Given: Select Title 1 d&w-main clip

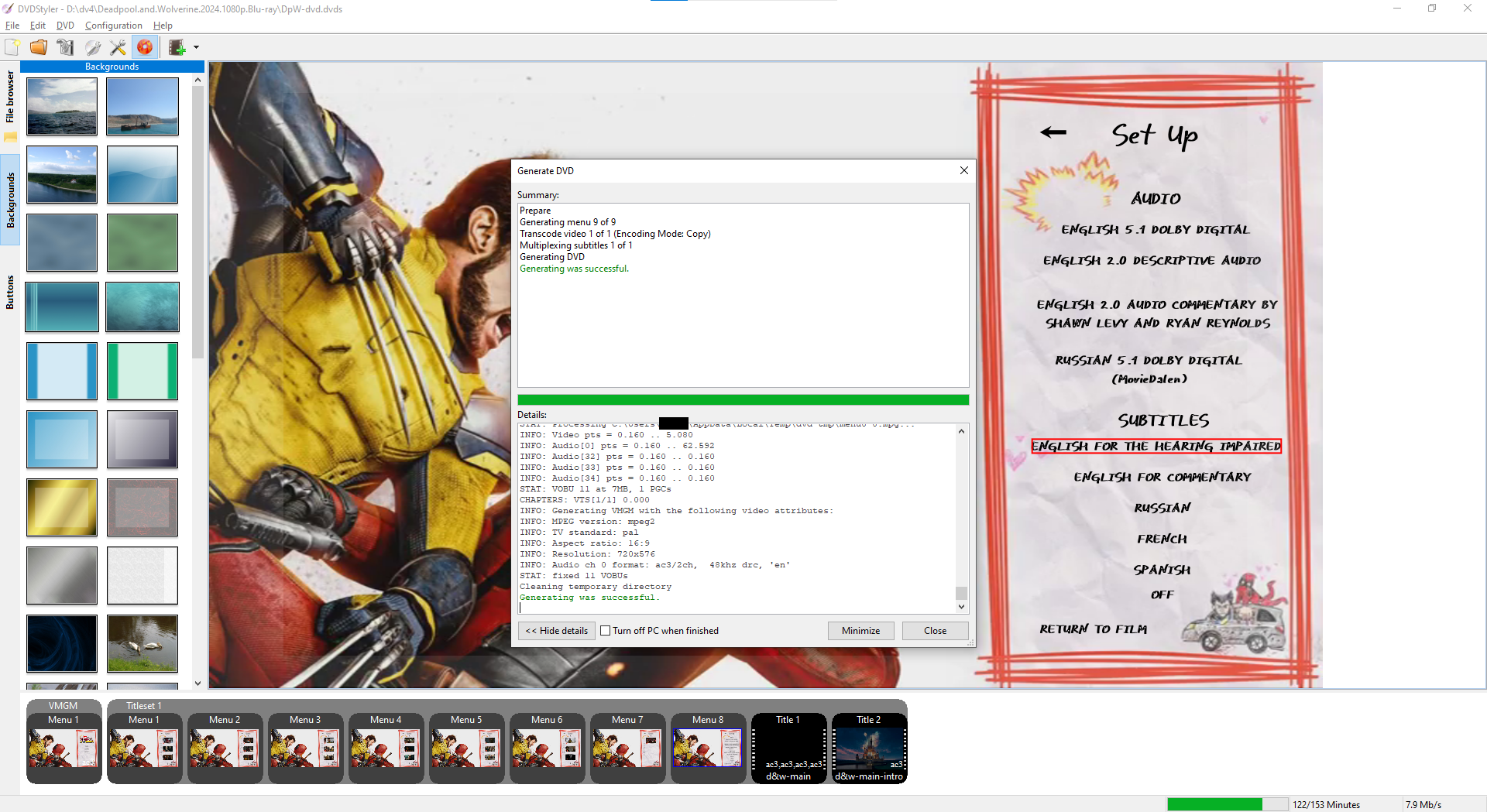Looking at the screenshot, I should coord(788,748).
